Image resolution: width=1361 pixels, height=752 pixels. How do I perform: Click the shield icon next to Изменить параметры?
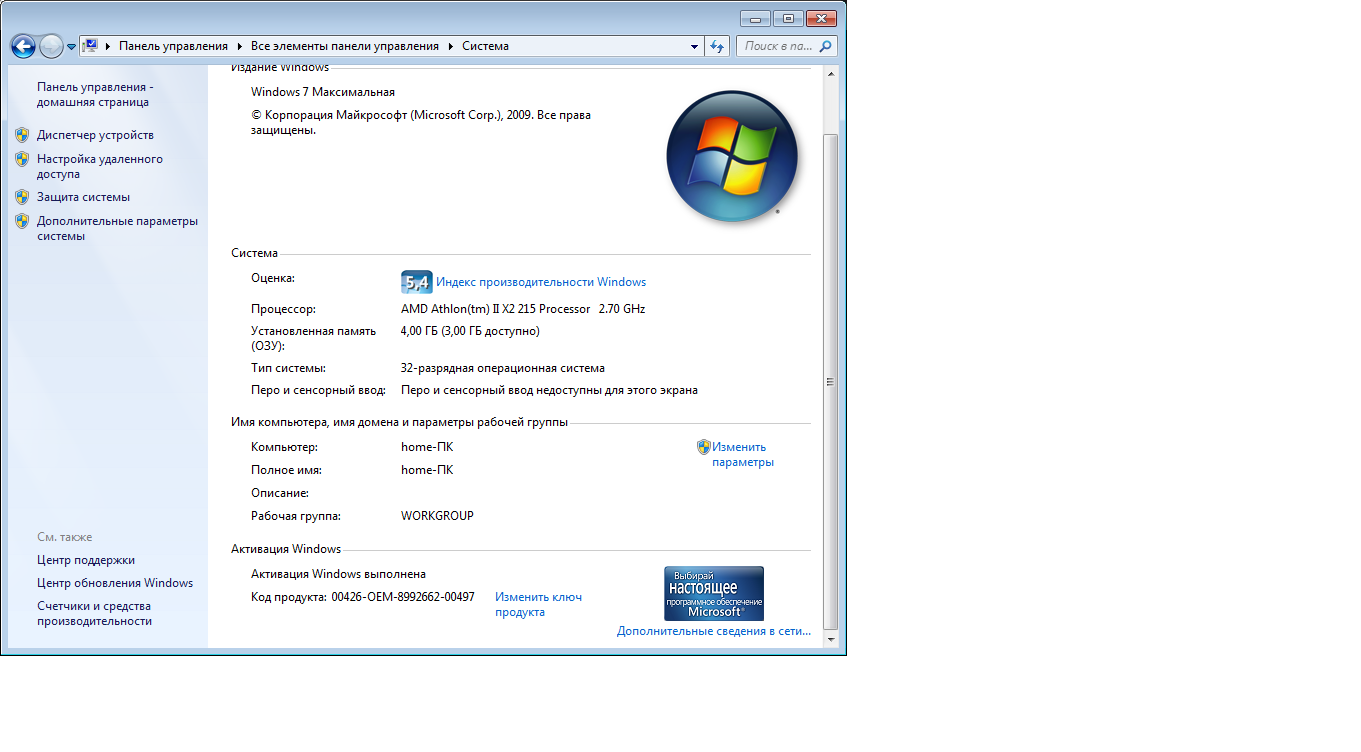click(704, 447)
